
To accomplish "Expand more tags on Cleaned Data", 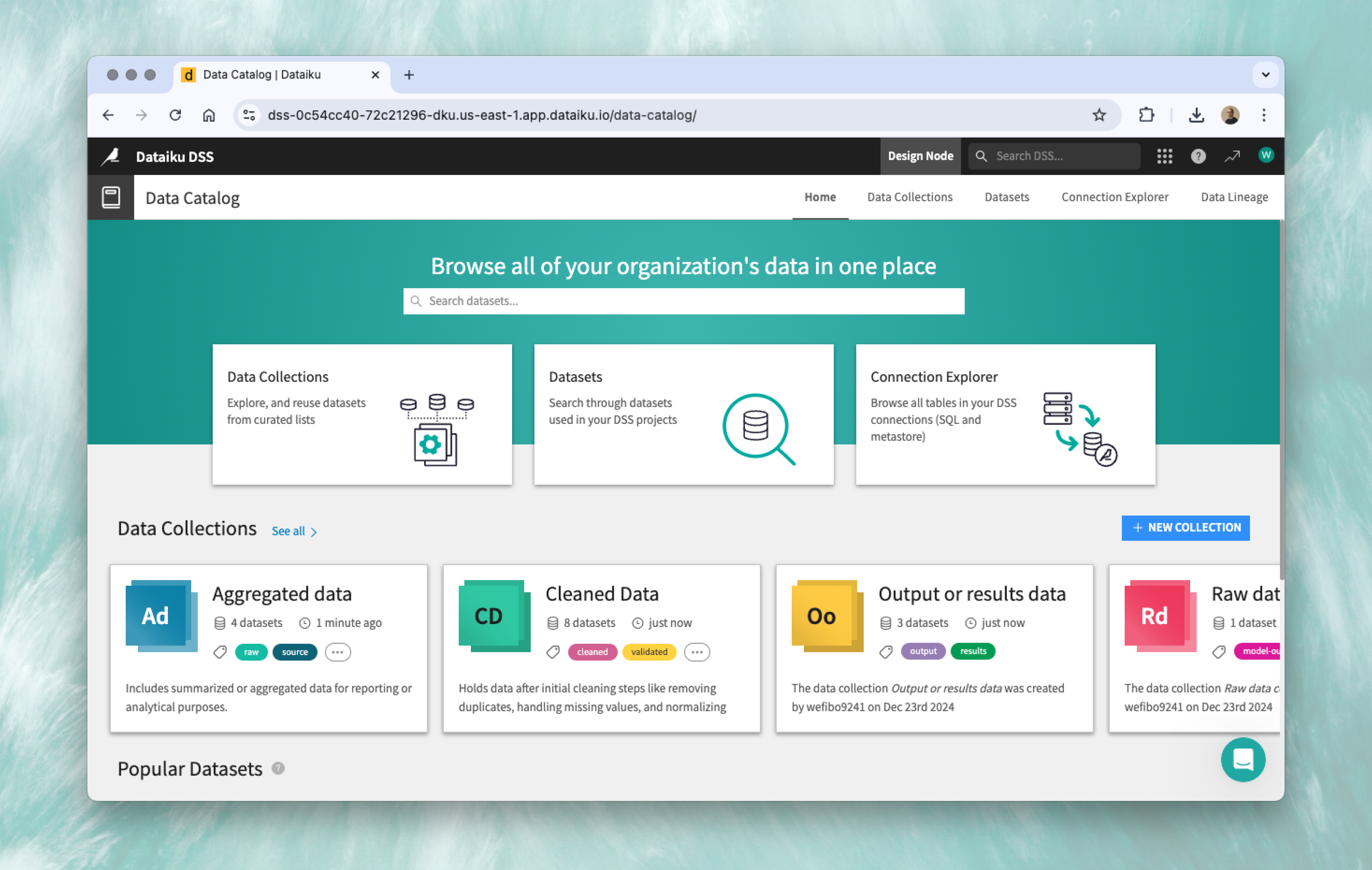I will pyautogui.click(x=697, y=652).
